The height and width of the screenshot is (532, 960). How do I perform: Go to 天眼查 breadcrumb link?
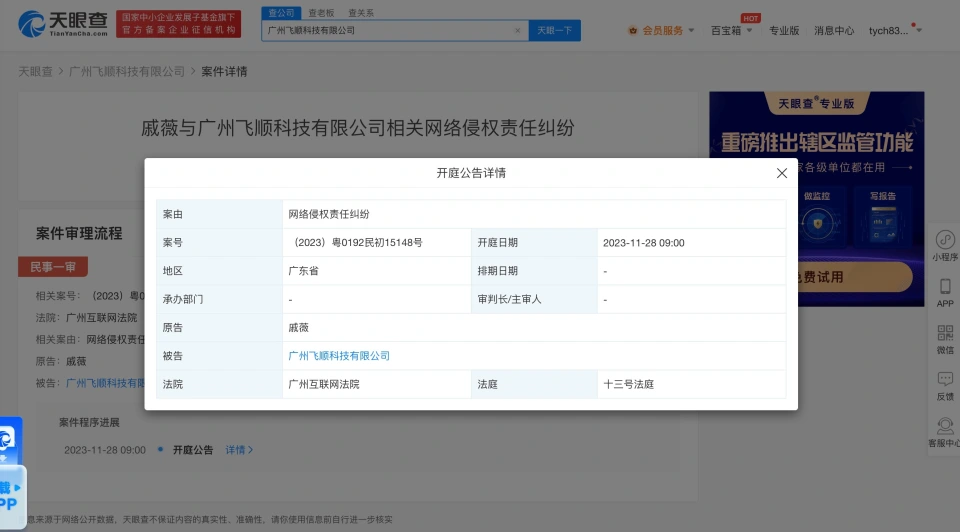click(x=35, y=72)
